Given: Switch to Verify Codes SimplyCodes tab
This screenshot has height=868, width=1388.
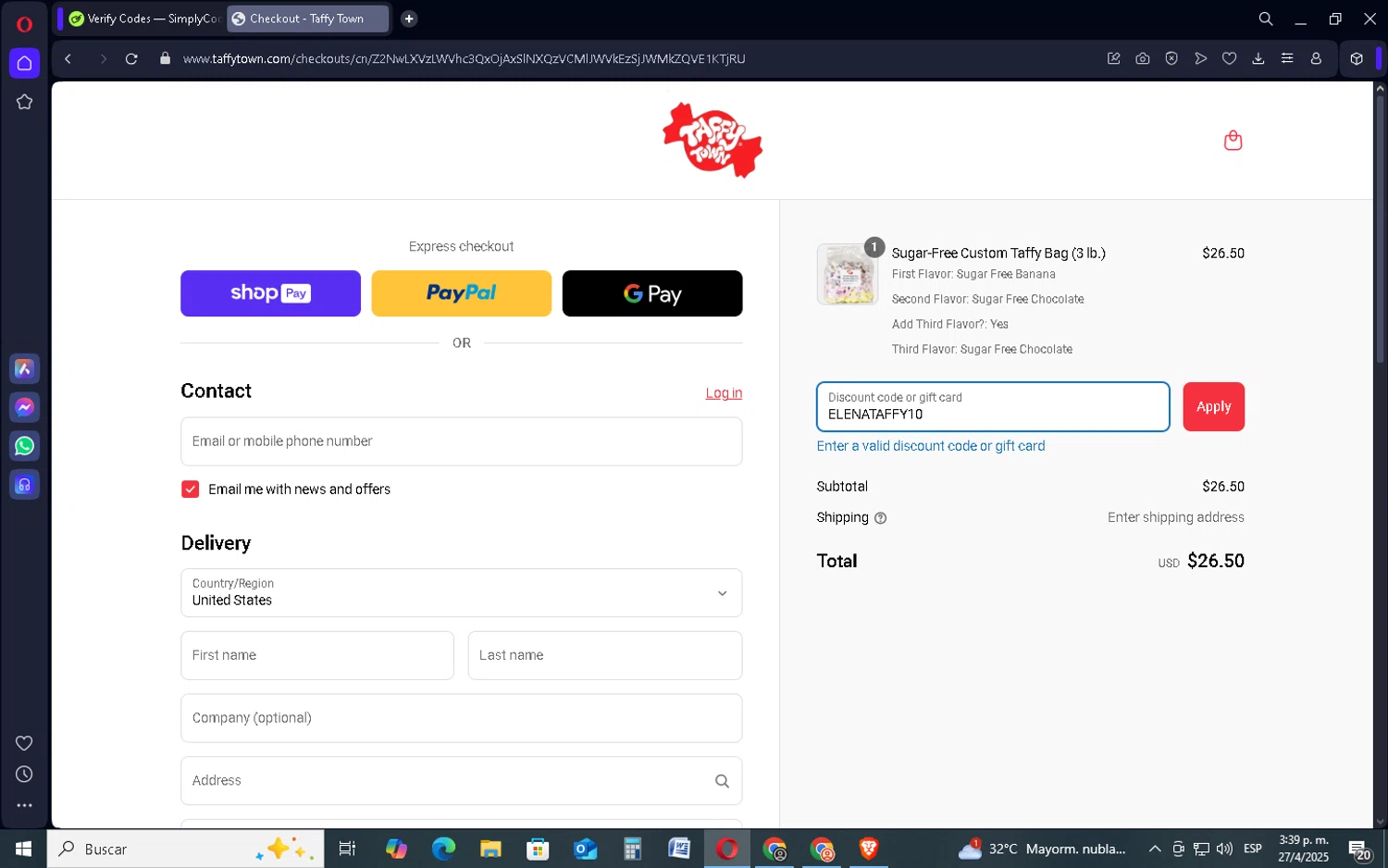Looking at the screenshot, I should [x=145, y=19].
